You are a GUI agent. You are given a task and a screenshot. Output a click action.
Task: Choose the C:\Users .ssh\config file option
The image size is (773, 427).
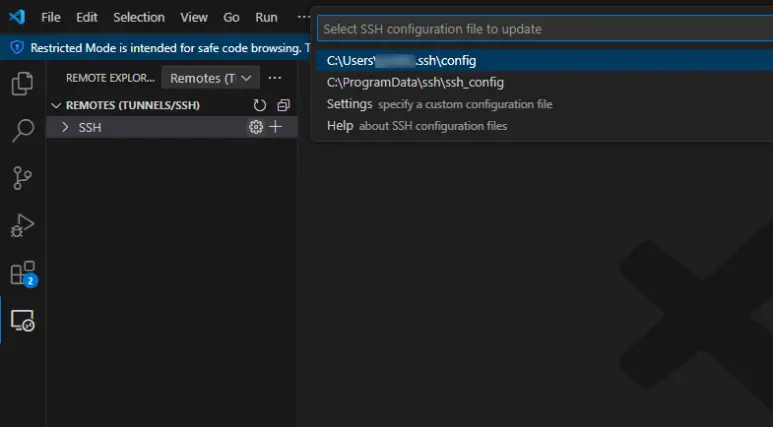coord(544,61)
